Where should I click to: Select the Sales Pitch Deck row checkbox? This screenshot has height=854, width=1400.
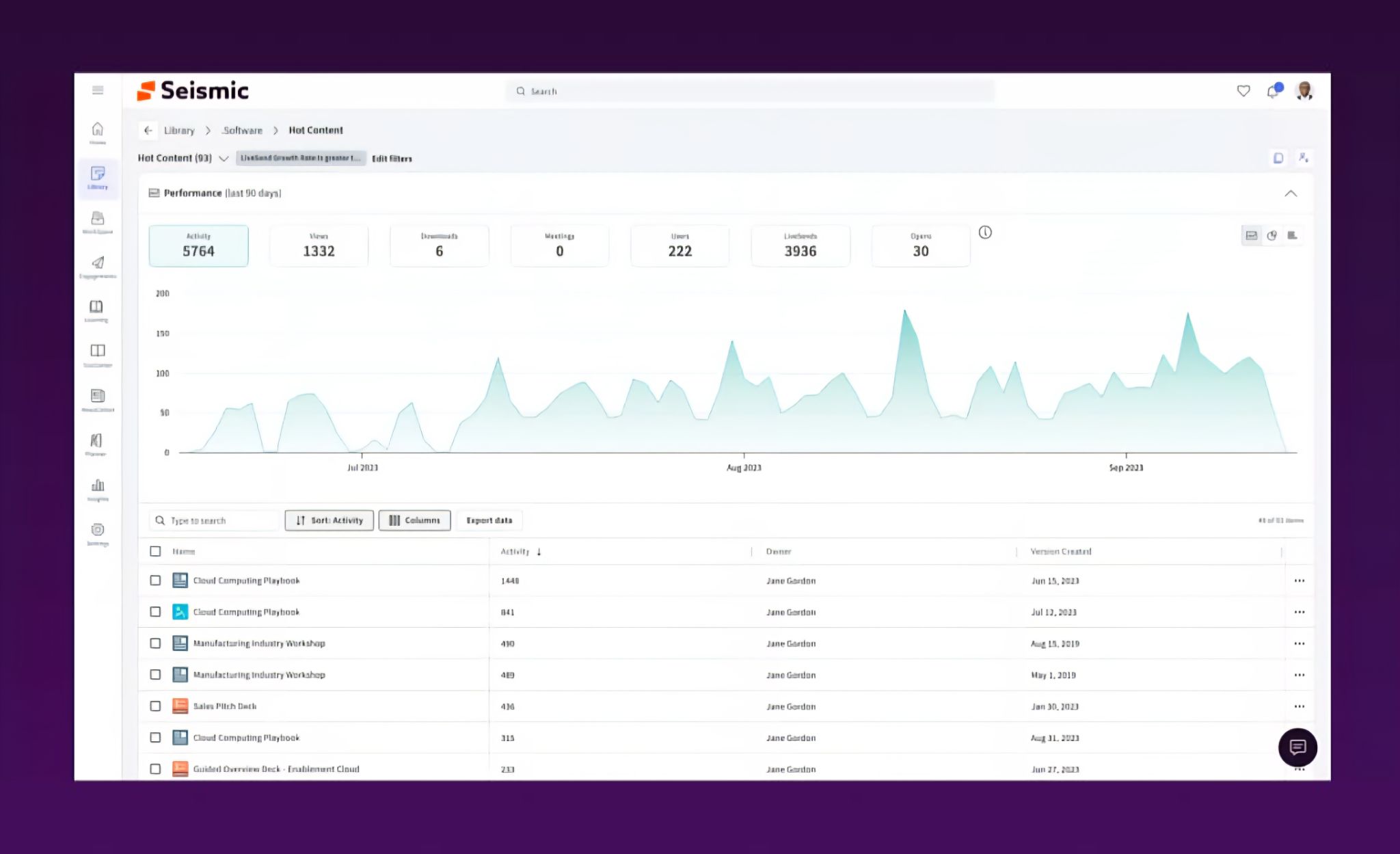pos(155,706)
